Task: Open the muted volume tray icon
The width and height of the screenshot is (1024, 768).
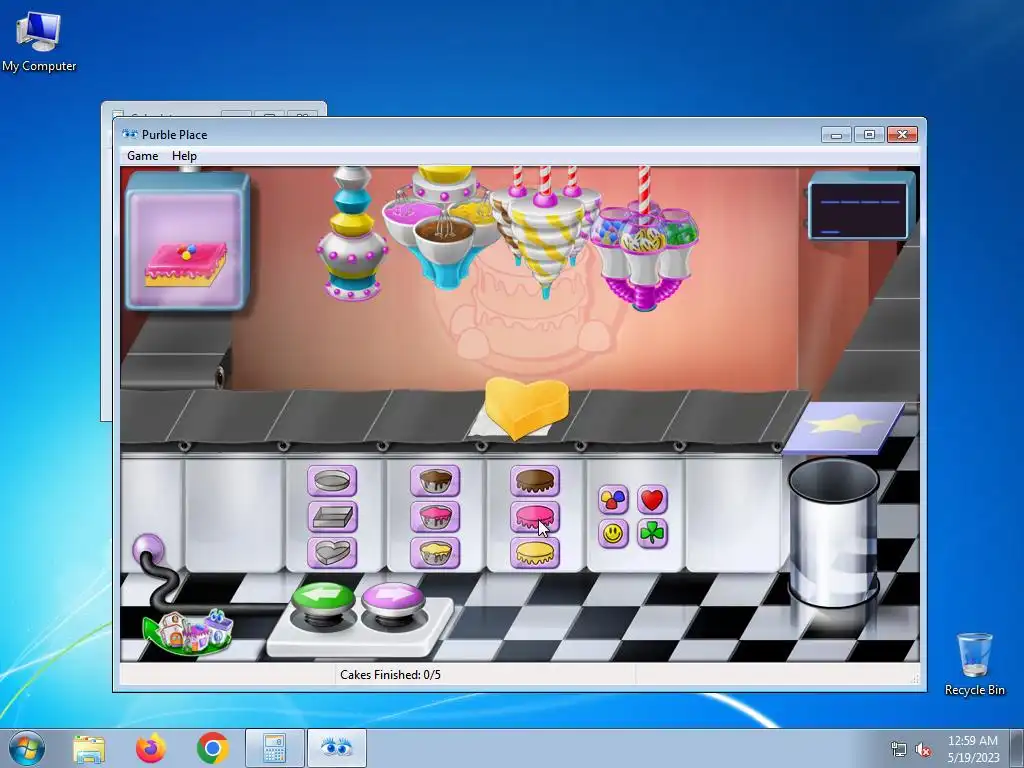Action: click(923, 750)
